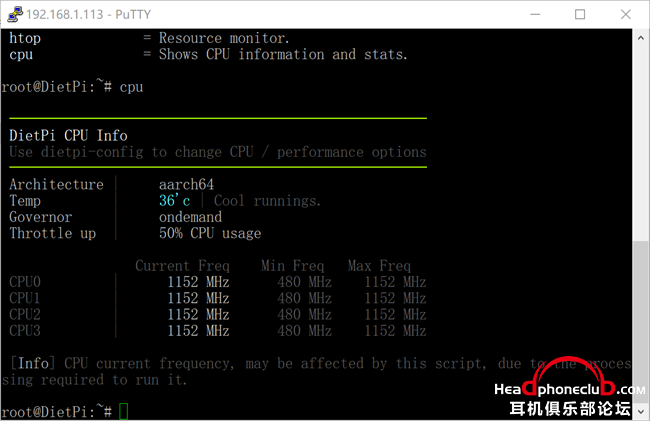Click the green cursor at the last prompt
650x421 pixels.
pos(124,411)
